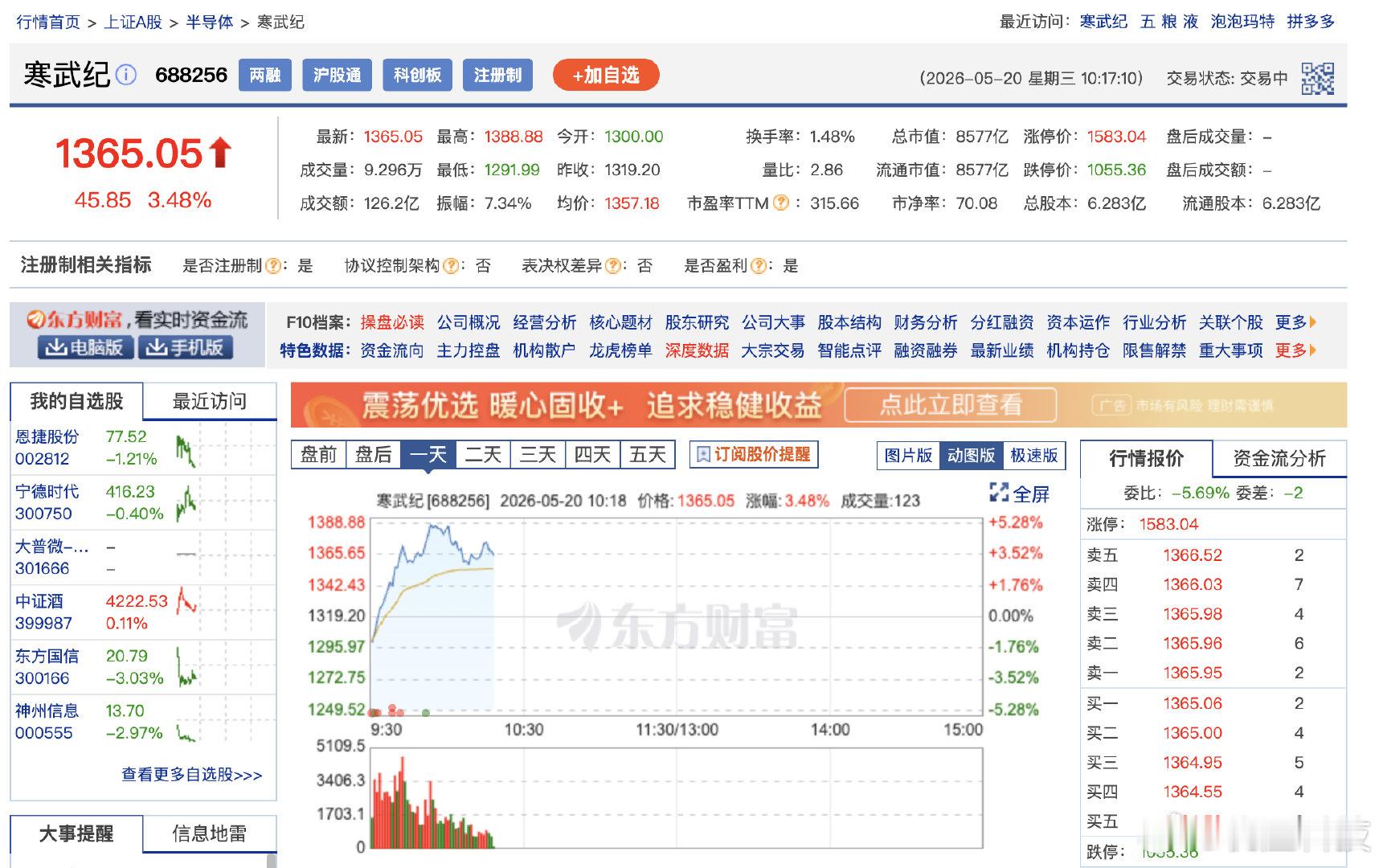
Task: Select 一天 chart period
Action: click(428, 455)
